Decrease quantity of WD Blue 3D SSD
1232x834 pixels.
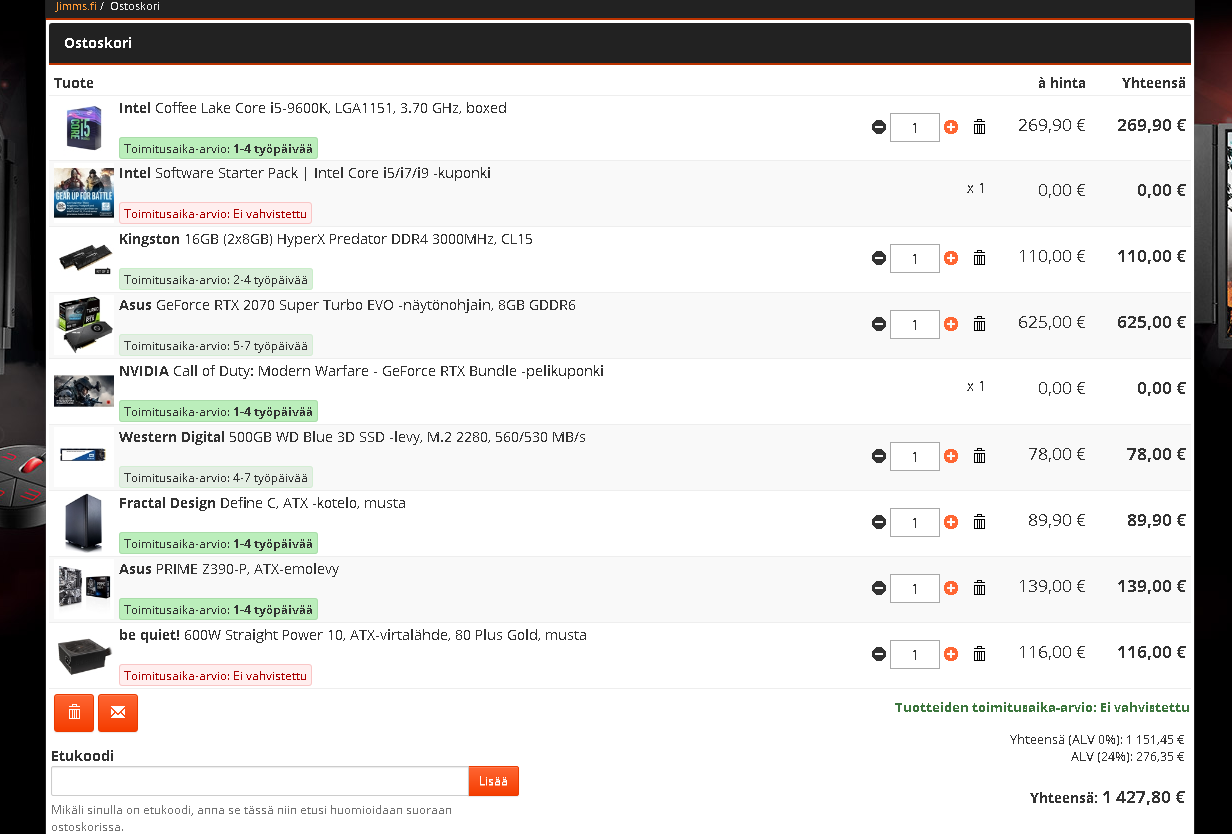tap(879, 456)
